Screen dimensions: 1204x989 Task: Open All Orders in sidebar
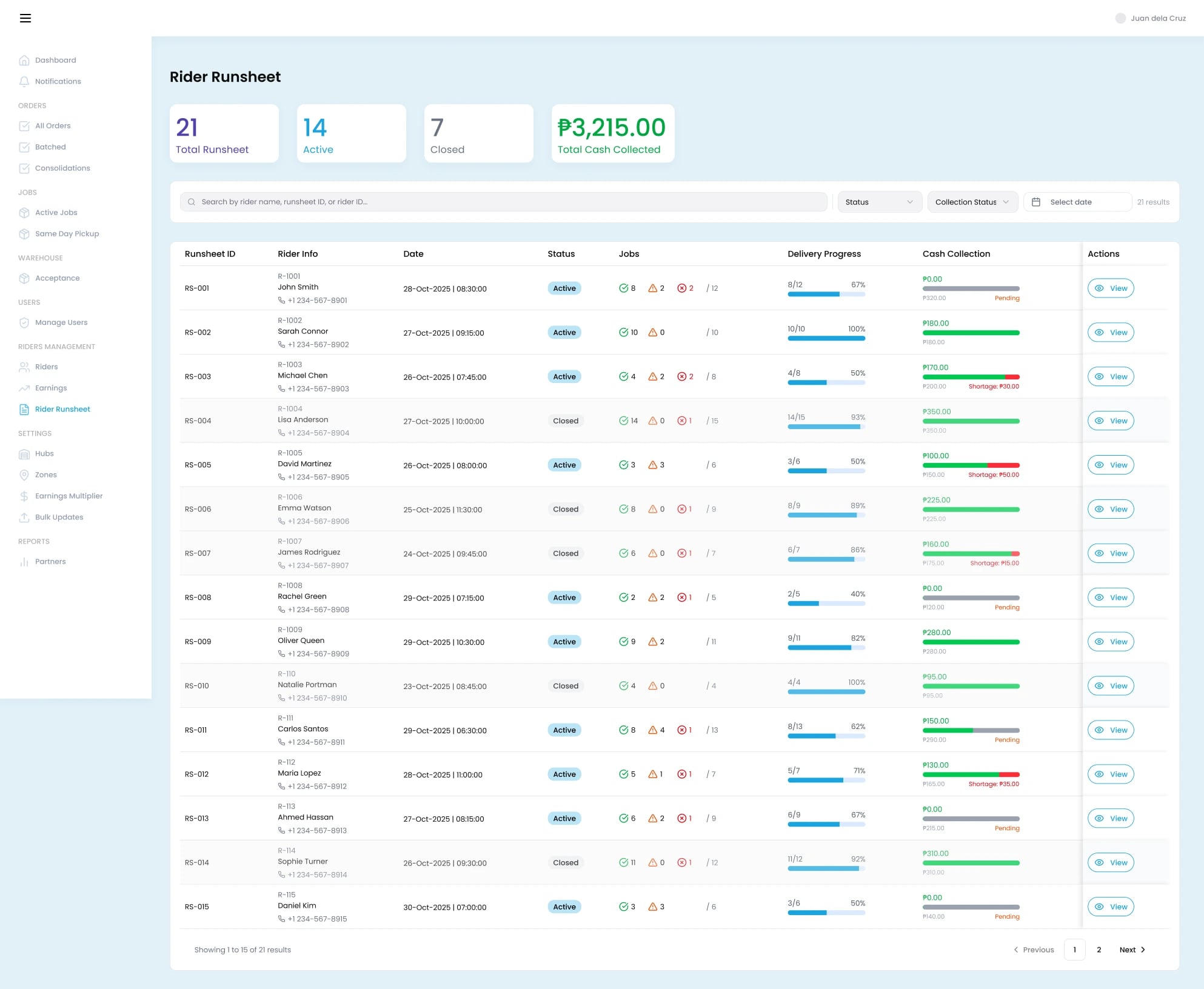click(x=45, y=125)
